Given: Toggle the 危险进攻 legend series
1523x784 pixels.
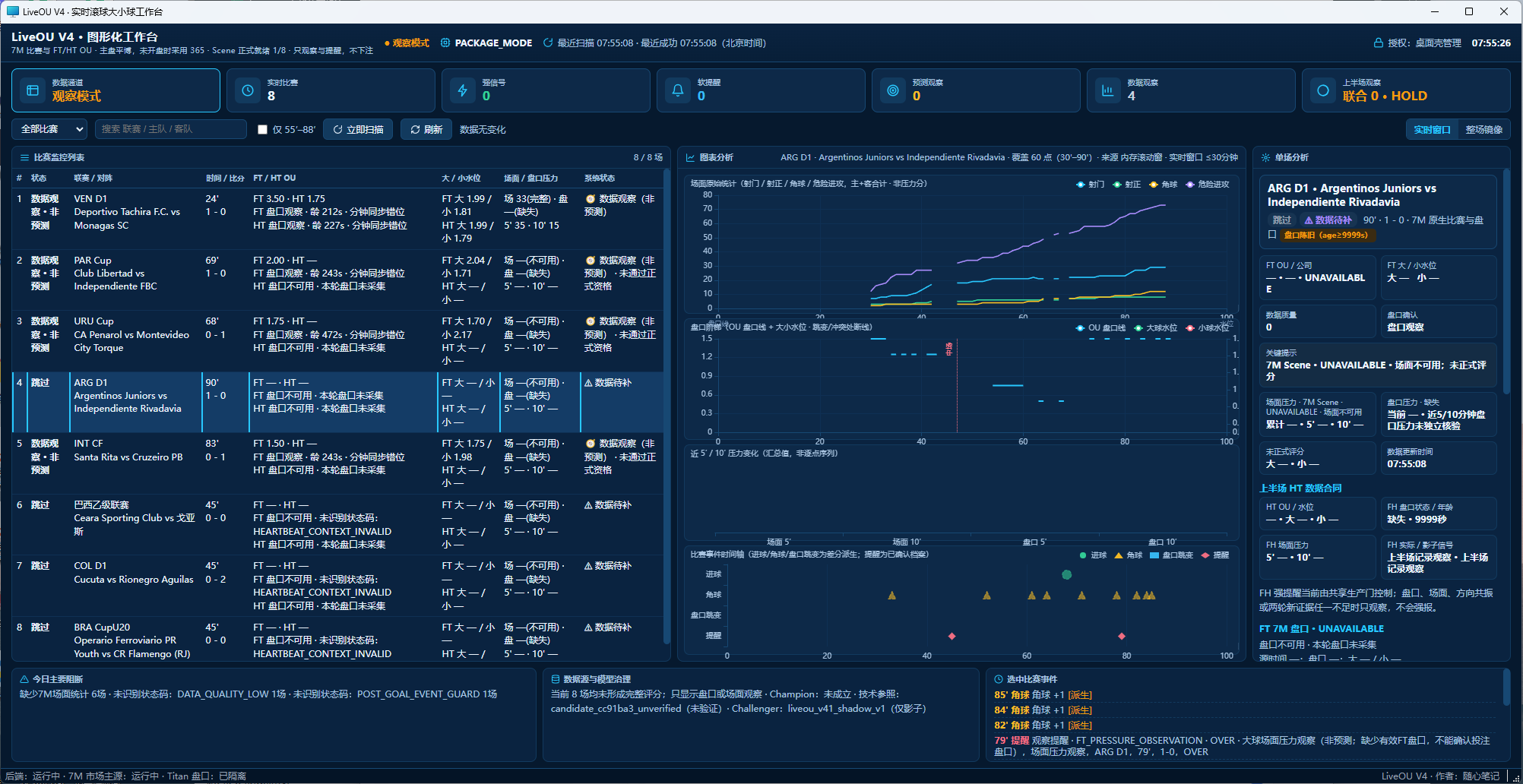Looking at the screenshot, I should tap(1207, 185).
